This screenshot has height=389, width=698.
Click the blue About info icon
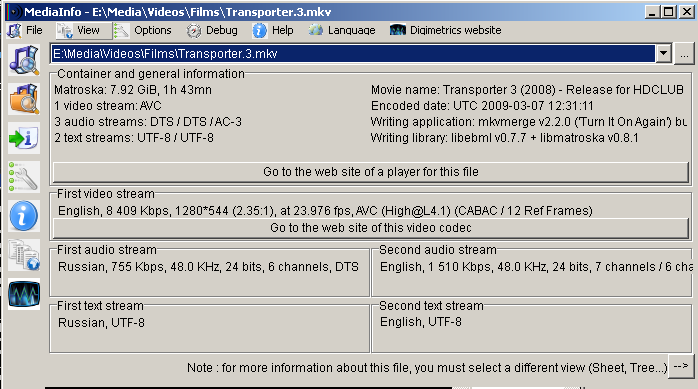coord(24,216)
